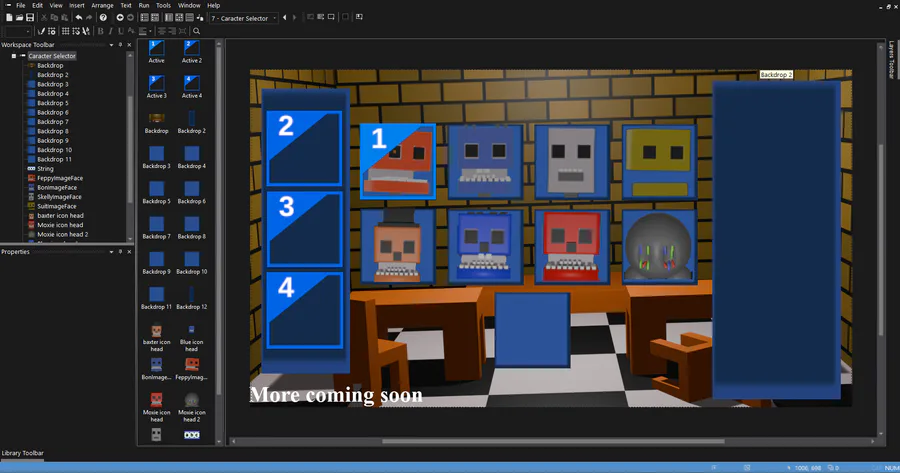900x473 pixels.
Task: Go forward with the right circle arrow
Action: coord(130,18)
